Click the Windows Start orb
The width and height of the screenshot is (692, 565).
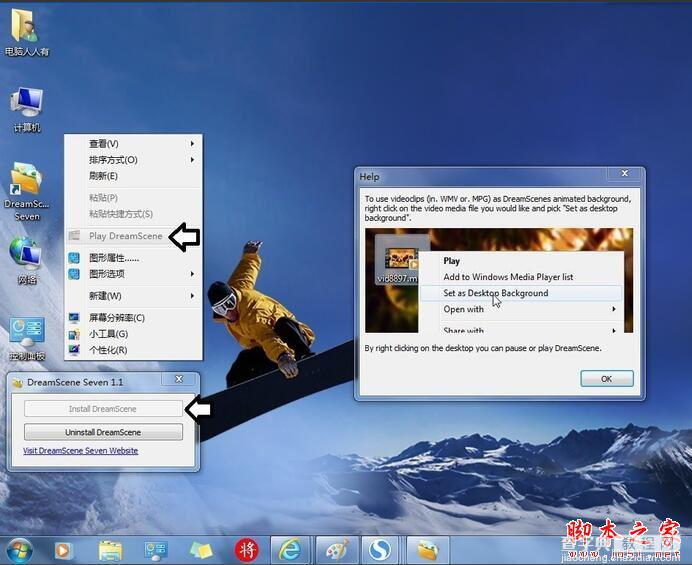18,550
